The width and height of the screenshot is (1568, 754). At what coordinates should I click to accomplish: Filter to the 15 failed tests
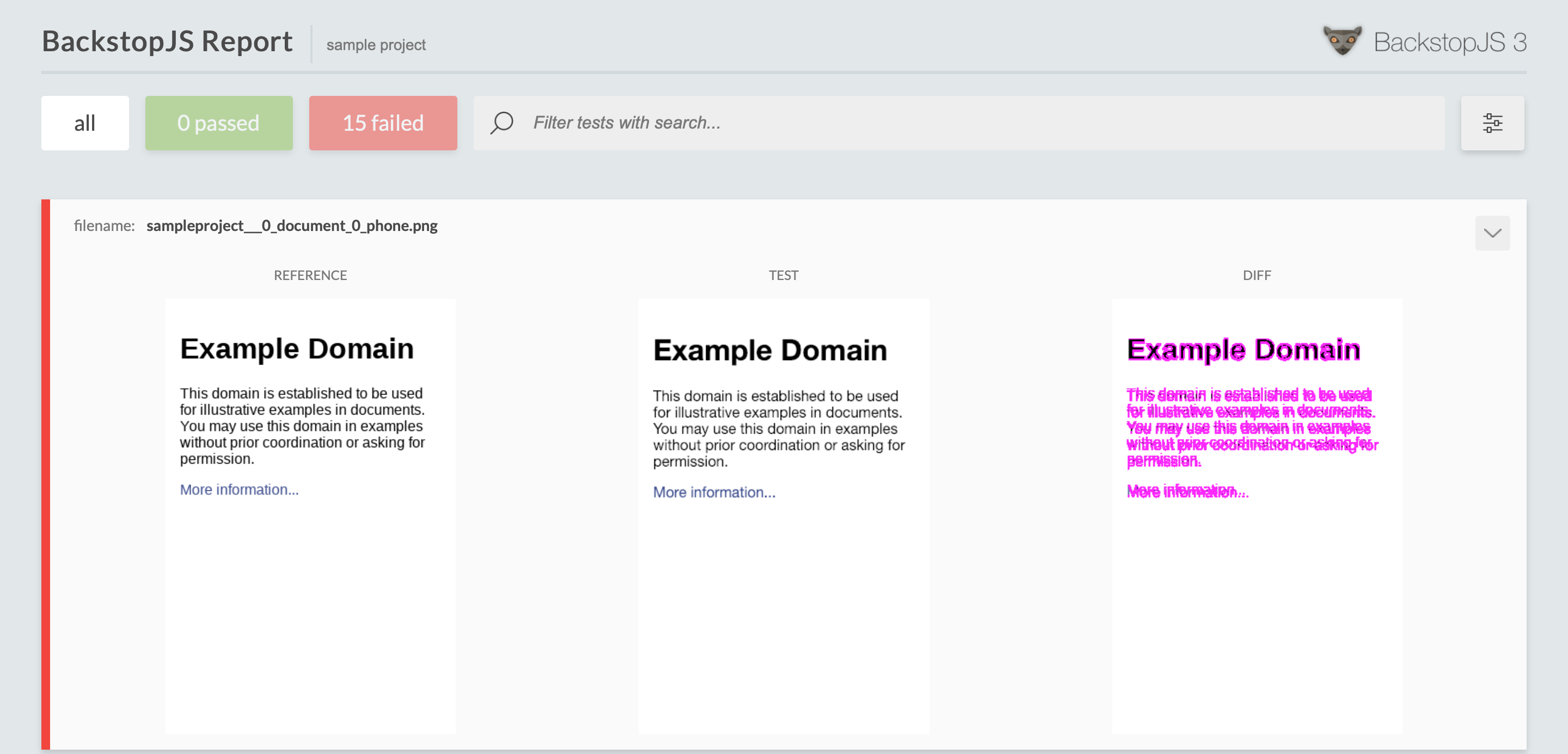pyautogui.click(x=383, y=123)
